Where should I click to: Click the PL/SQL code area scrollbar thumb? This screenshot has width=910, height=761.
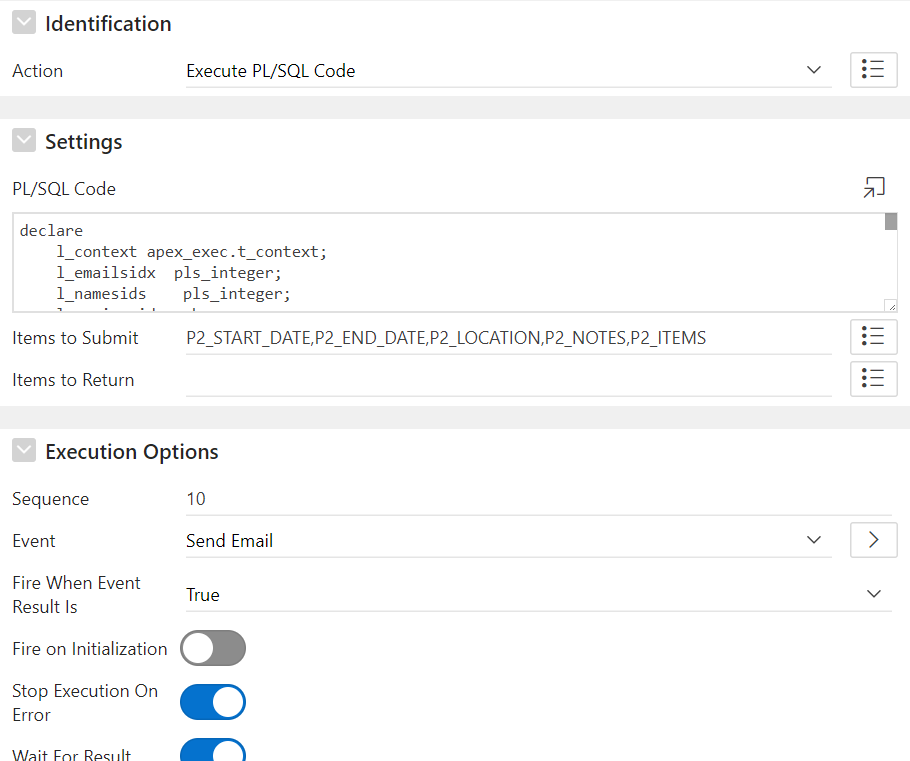click(x=891, y=222)
